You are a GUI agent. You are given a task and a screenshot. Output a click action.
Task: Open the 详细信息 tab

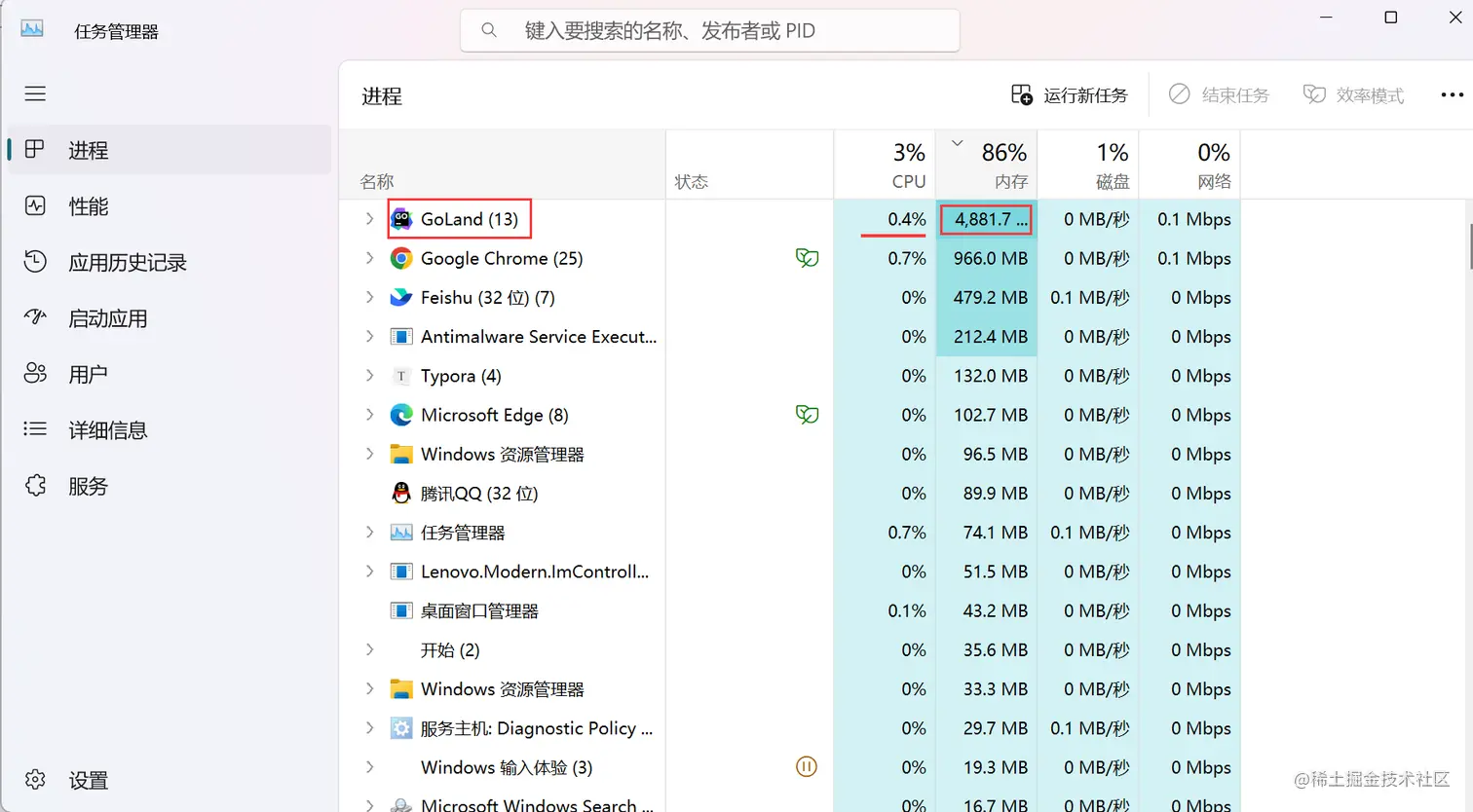(170, 430)
